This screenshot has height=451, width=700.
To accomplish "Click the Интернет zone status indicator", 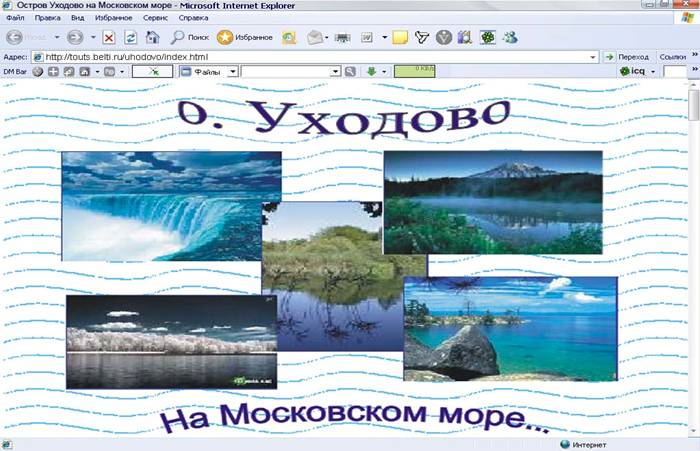I will (583, 444).
